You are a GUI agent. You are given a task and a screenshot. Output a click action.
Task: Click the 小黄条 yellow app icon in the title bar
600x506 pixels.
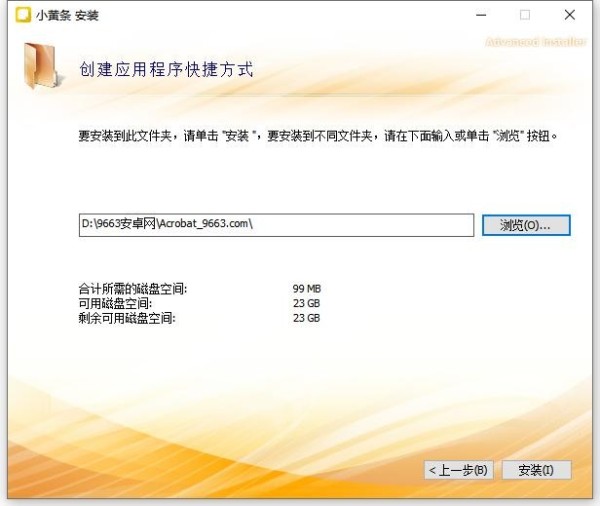point(23,15)
